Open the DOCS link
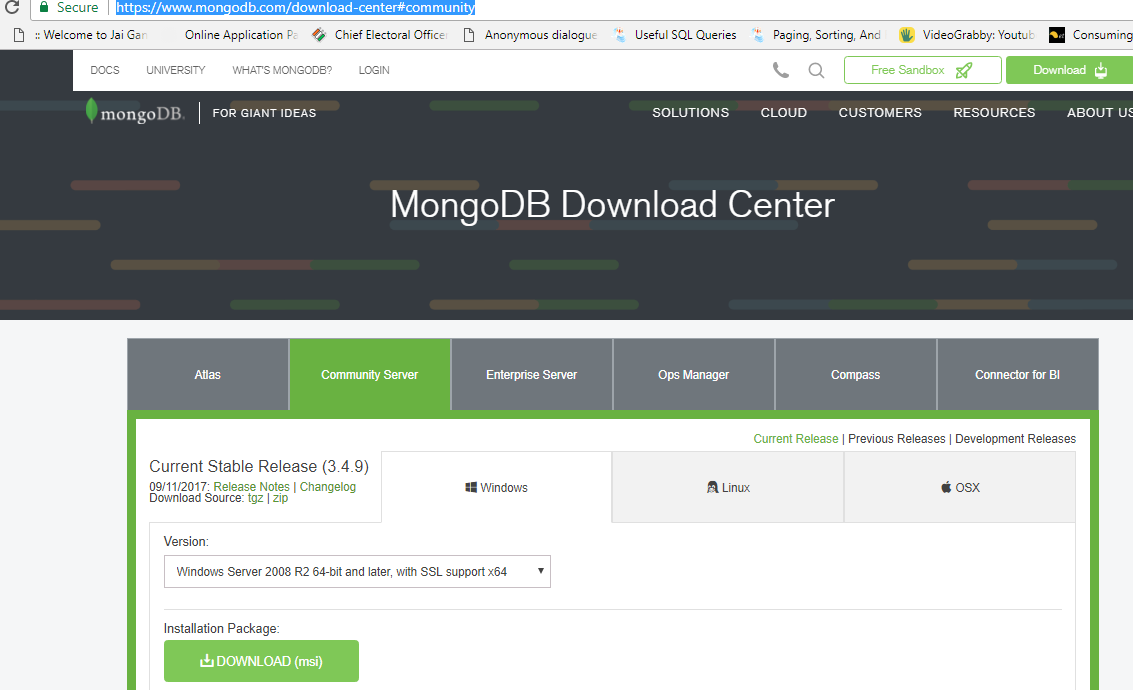This screenshot has height=690, width=1133. [x=105, y=70]
